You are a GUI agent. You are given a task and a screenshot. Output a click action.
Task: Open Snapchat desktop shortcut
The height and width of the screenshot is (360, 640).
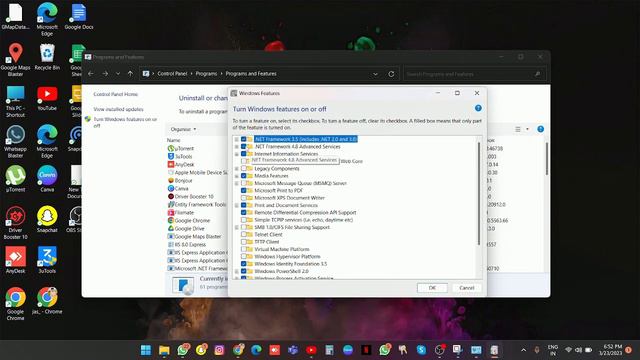click(x=47, y=219)
